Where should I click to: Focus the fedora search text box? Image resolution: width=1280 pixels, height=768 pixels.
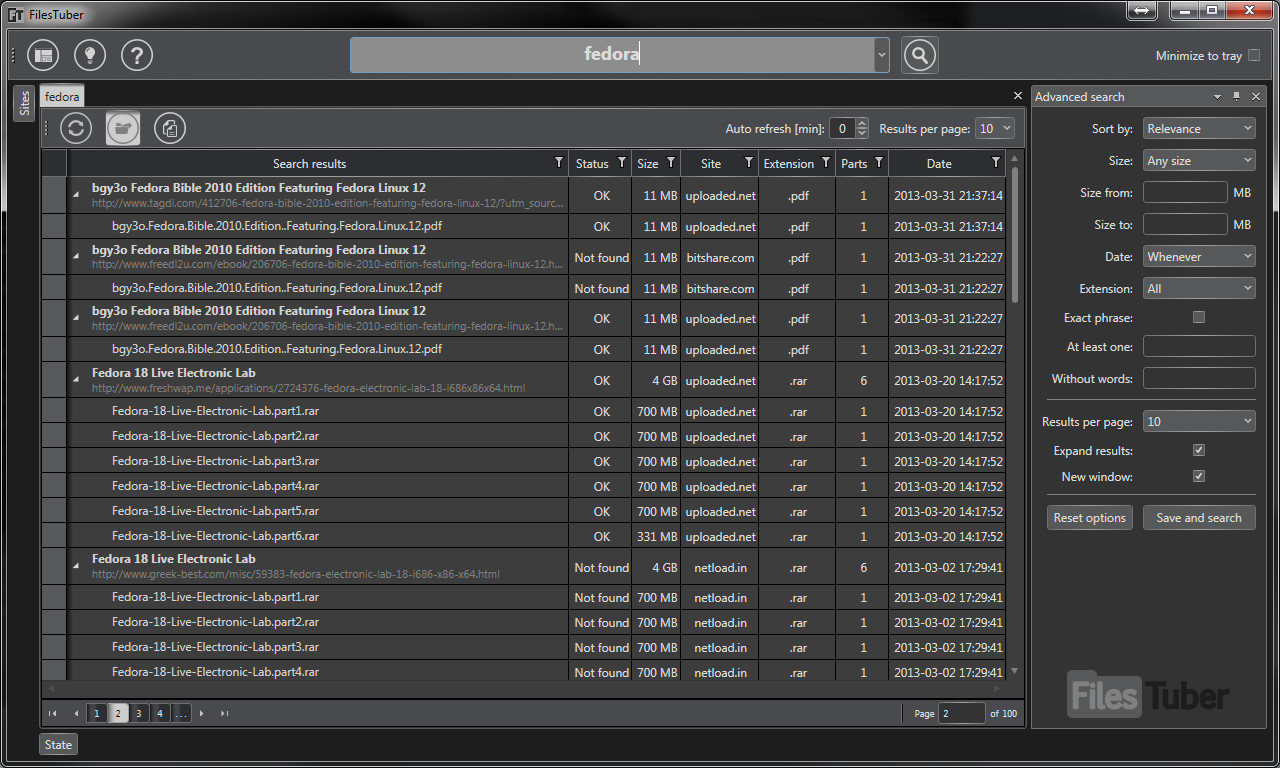(612, 55)
